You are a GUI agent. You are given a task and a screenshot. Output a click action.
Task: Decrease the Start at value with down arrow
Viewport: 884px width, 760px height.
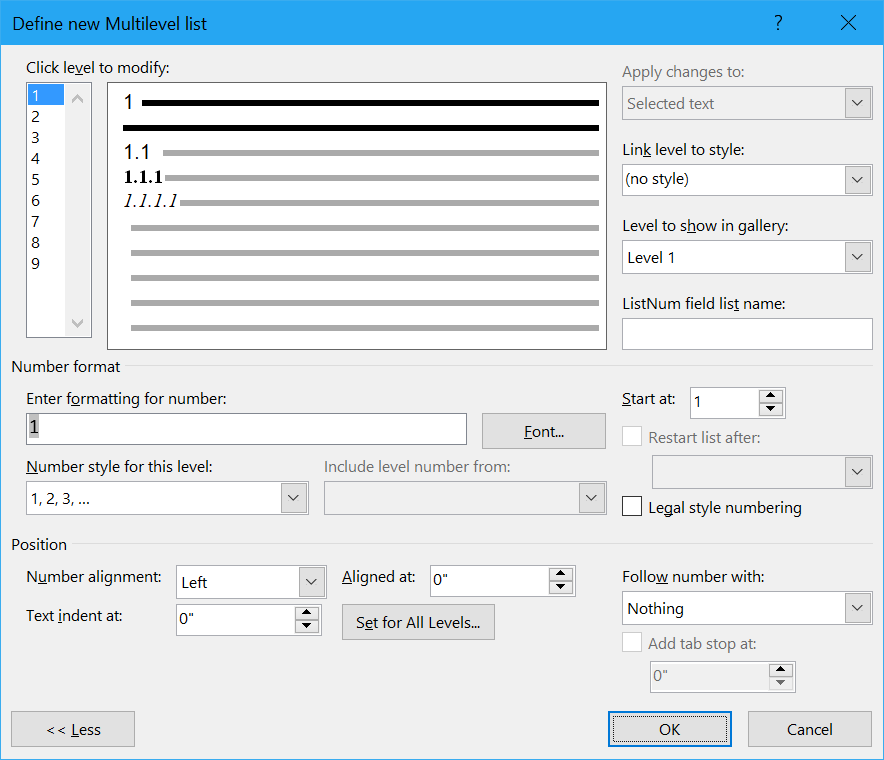[x=771, y=409]
